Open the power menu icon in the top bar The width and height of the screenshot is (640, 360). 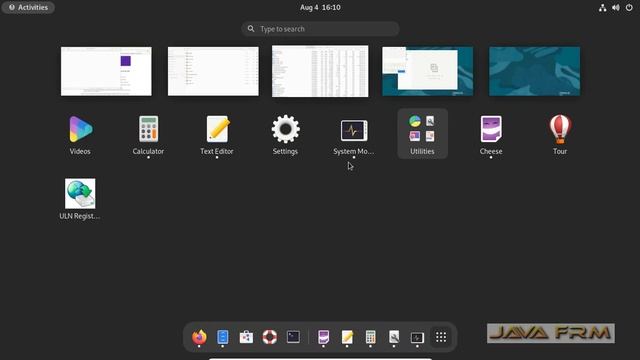point(629,7)
